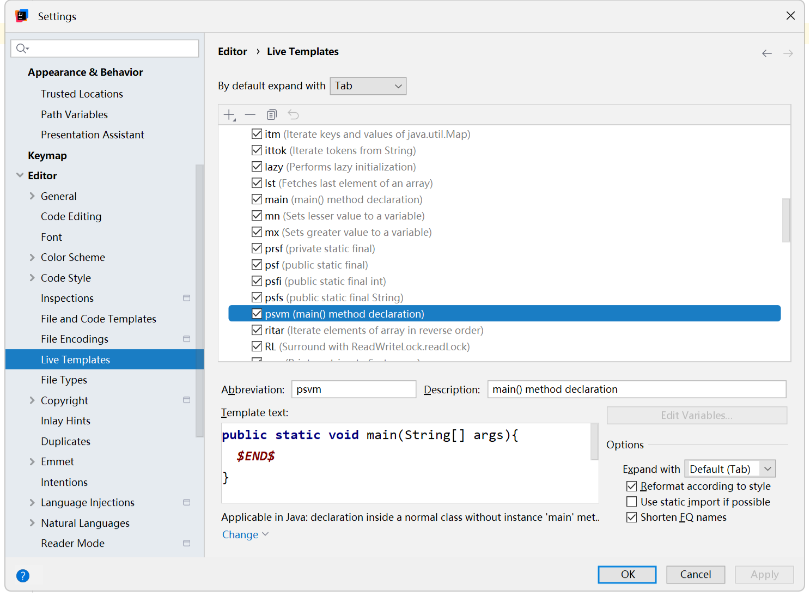Image resolution: width=809 pixels, height=593 pixels.
Task: Click the project-level indicator icon next to Copyright
Action: [187, 400]
